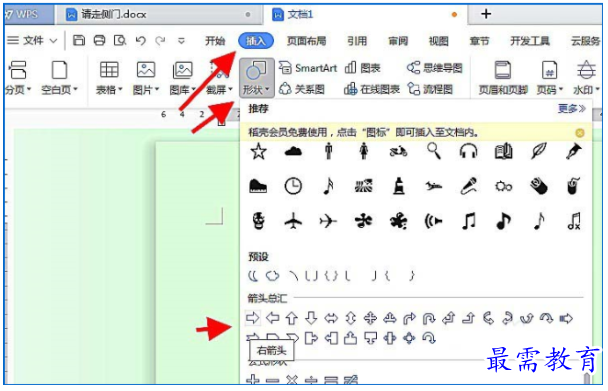Open the 形状 shapes dropdown
Screen dimensions: 608x391
[x=256, y=78]
